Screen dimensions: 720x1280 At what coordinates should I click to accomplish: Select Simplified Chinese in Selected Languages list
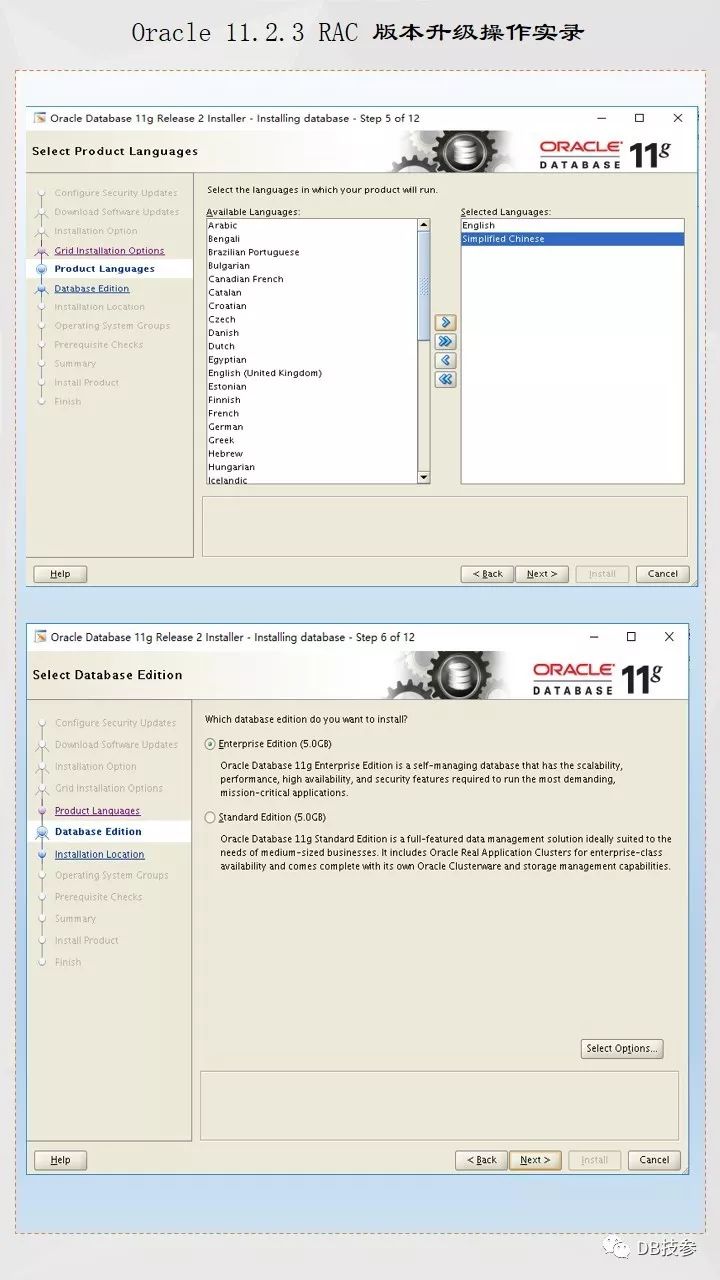click(x=572, y=239)
